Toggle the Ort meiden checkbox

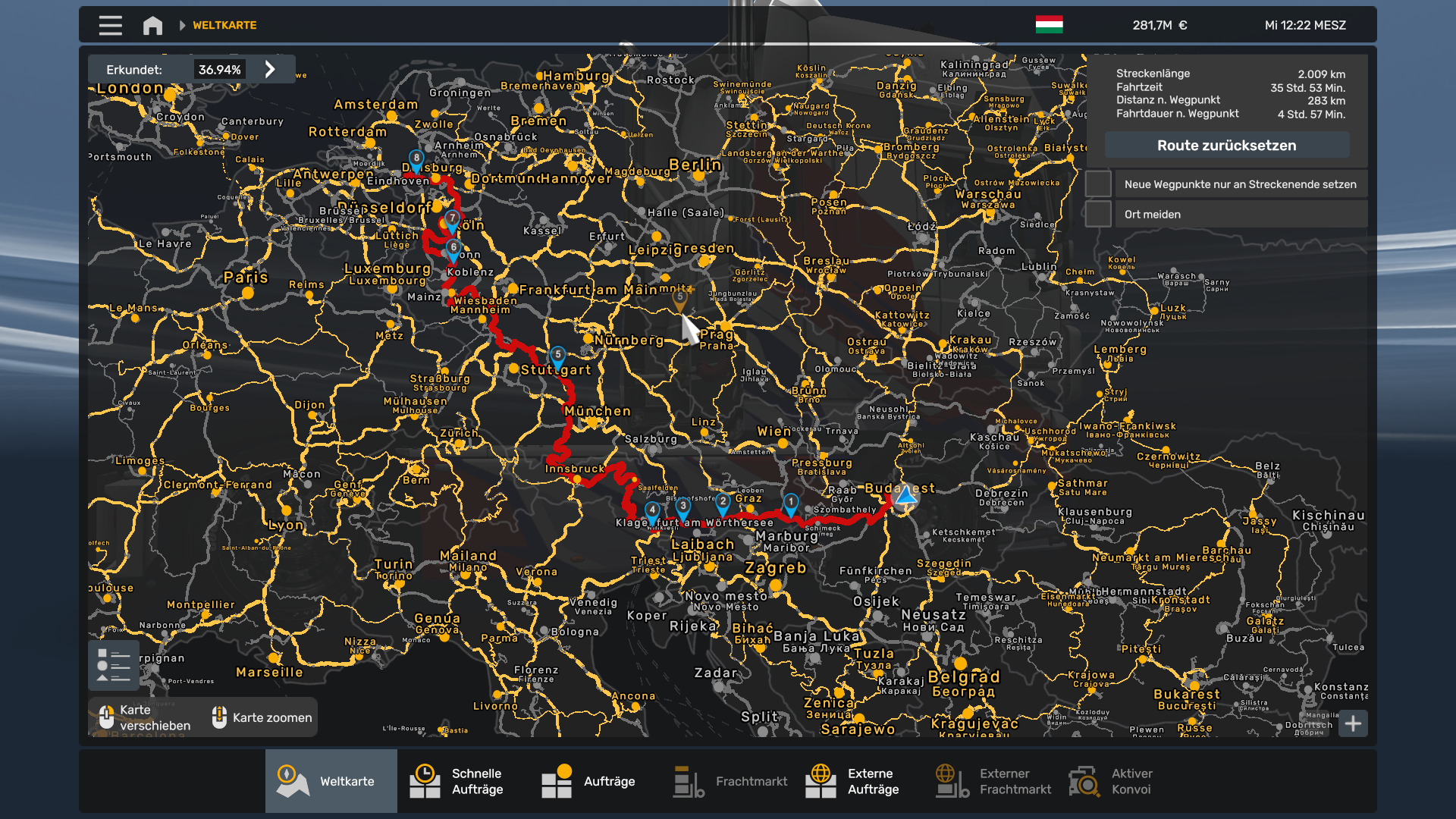click(1098, 215)
